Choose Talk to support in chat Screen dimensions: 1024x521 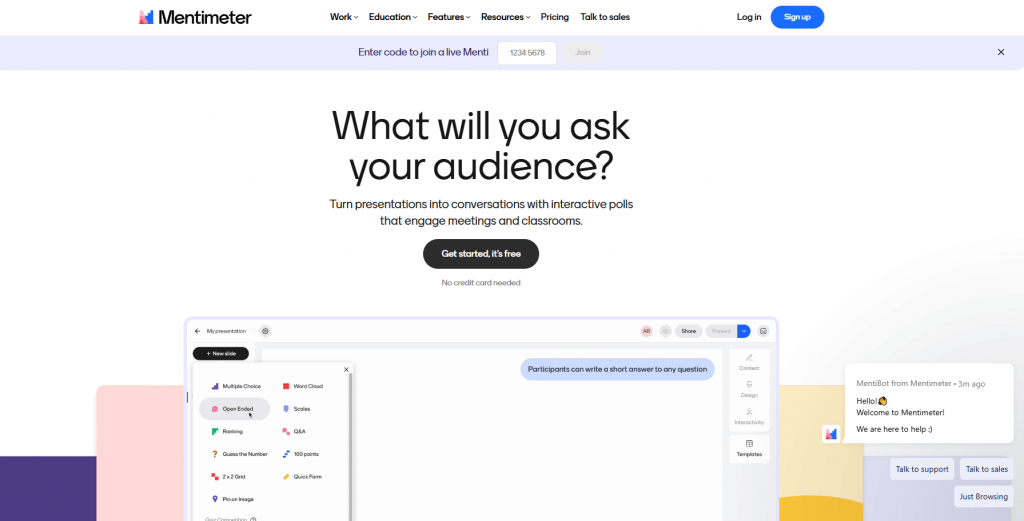pyautogui.click(x=921, y=469)
